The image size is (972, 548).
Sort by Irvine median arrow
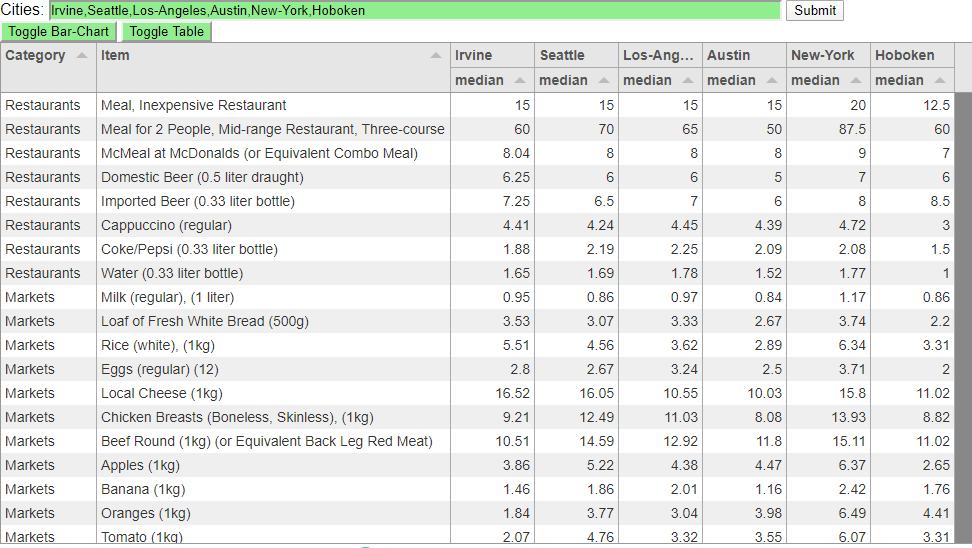[x=519, y=81]
